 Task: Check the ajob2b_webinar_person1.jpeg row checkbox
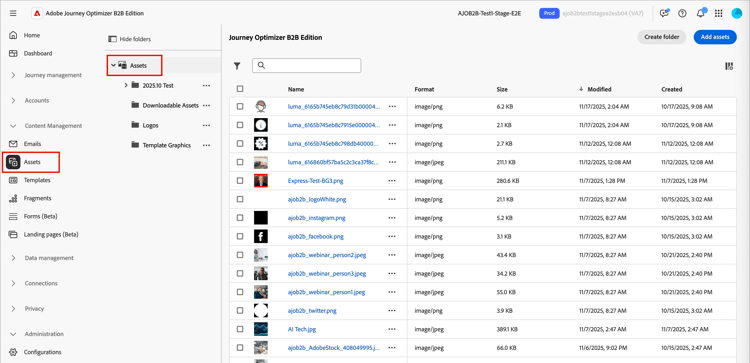click(x=240, y=292)
